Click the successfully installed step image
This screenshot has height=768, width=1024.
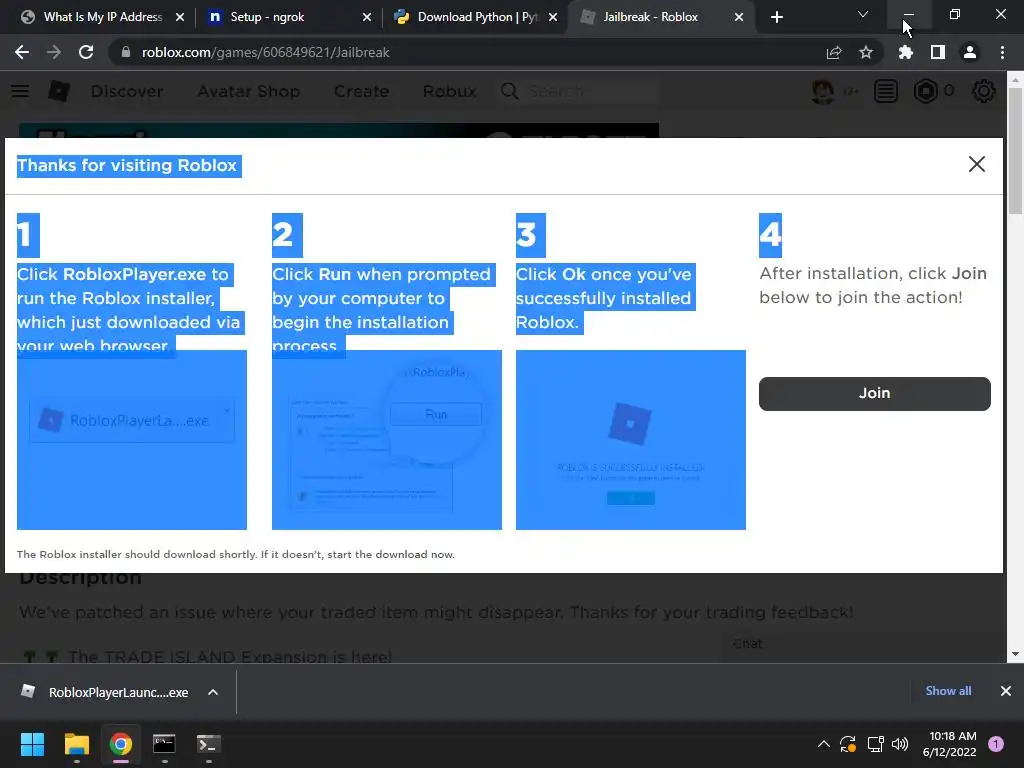(631, 440)
